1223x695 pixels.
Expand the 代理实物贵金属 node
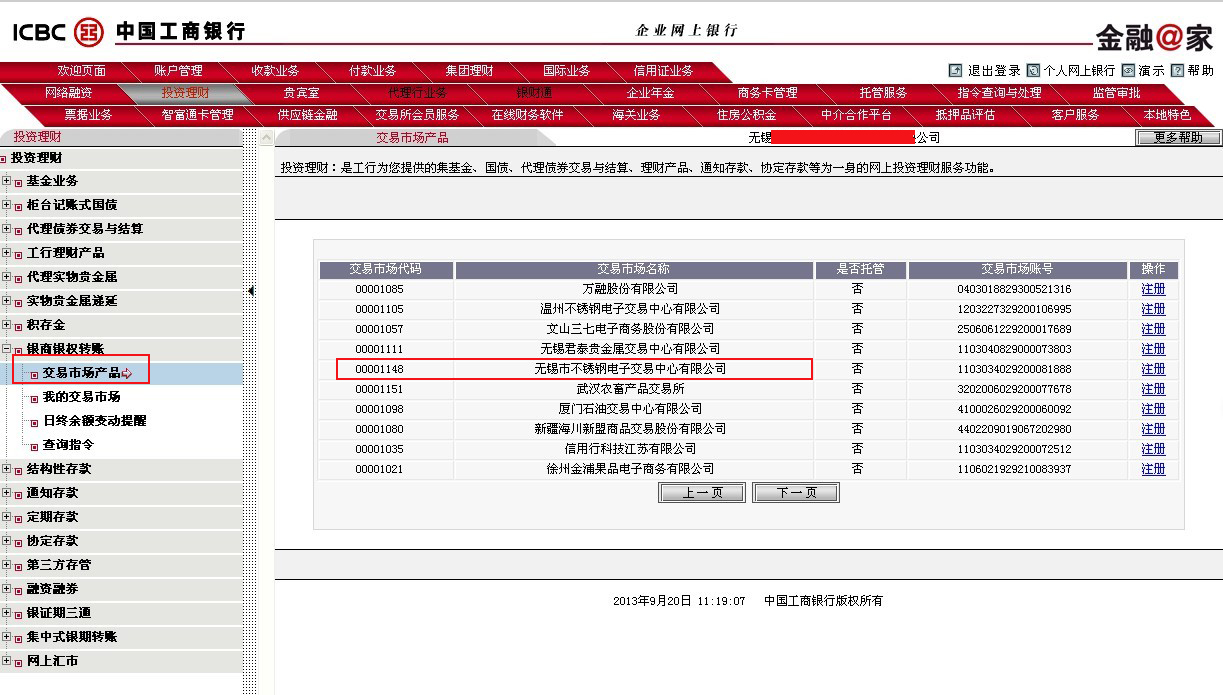(7, 277)
